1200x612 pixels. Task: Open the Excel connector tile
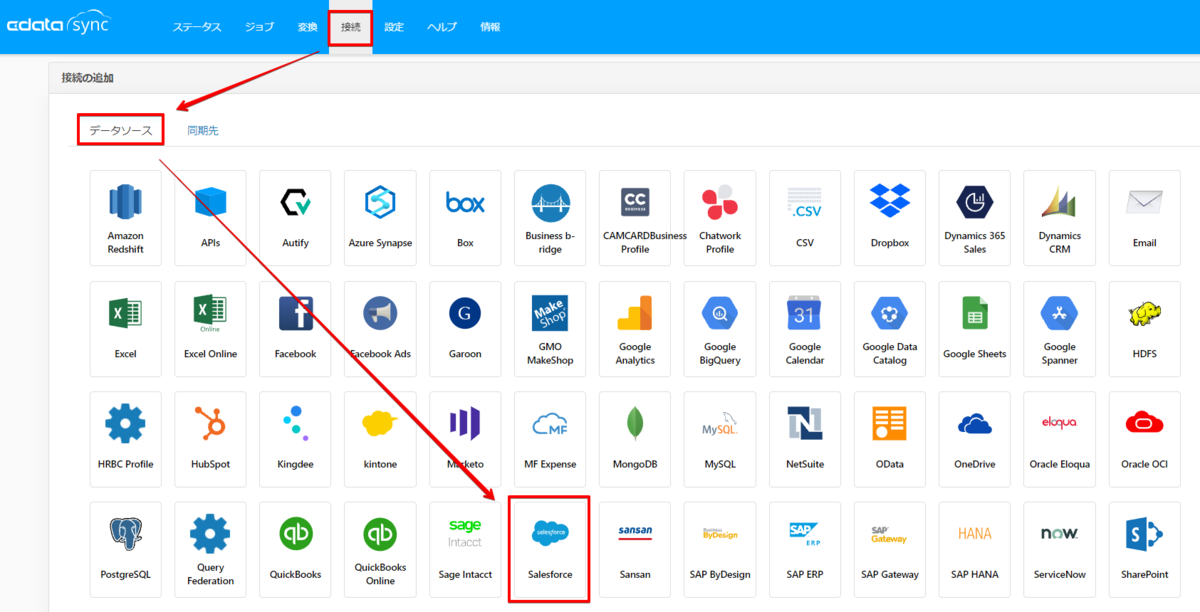(126, 329)
